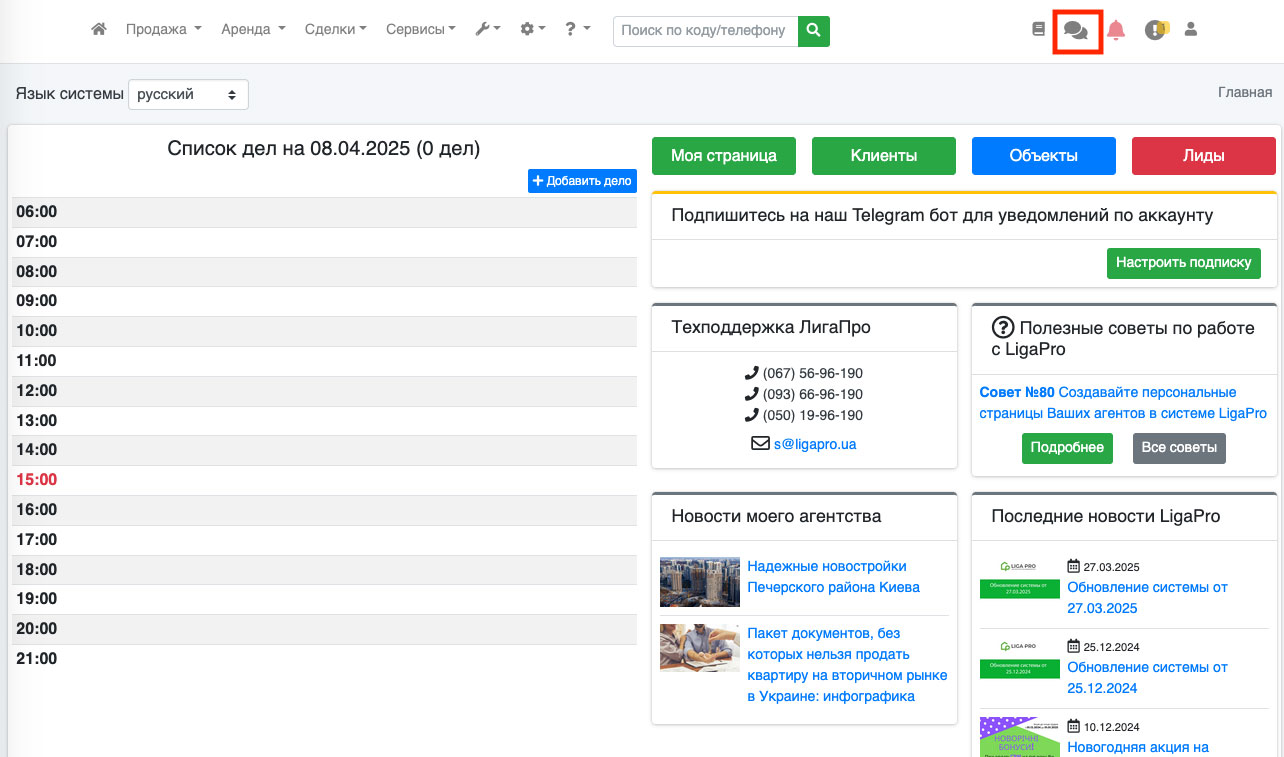
Task: Click the email envelope icon in support
Action: pos(760,443)
